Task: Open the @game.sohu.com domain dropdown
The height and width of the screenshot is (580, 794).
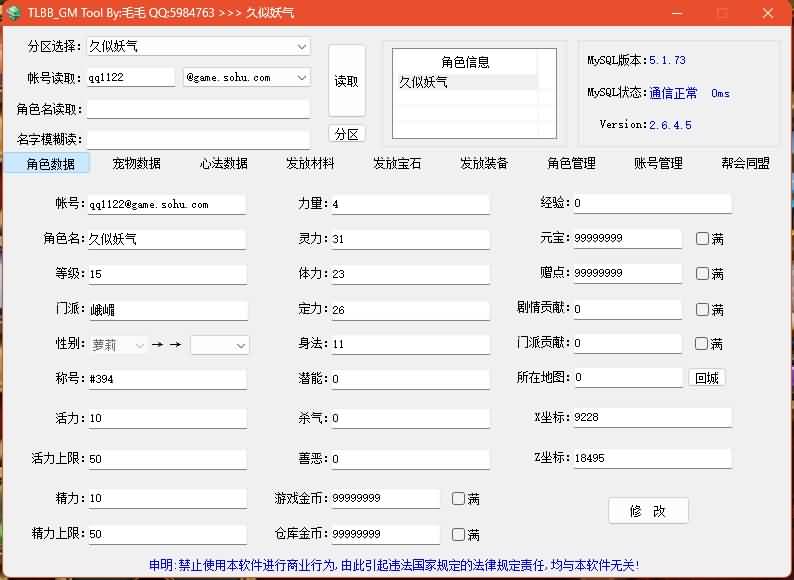Action: point(247,78)
